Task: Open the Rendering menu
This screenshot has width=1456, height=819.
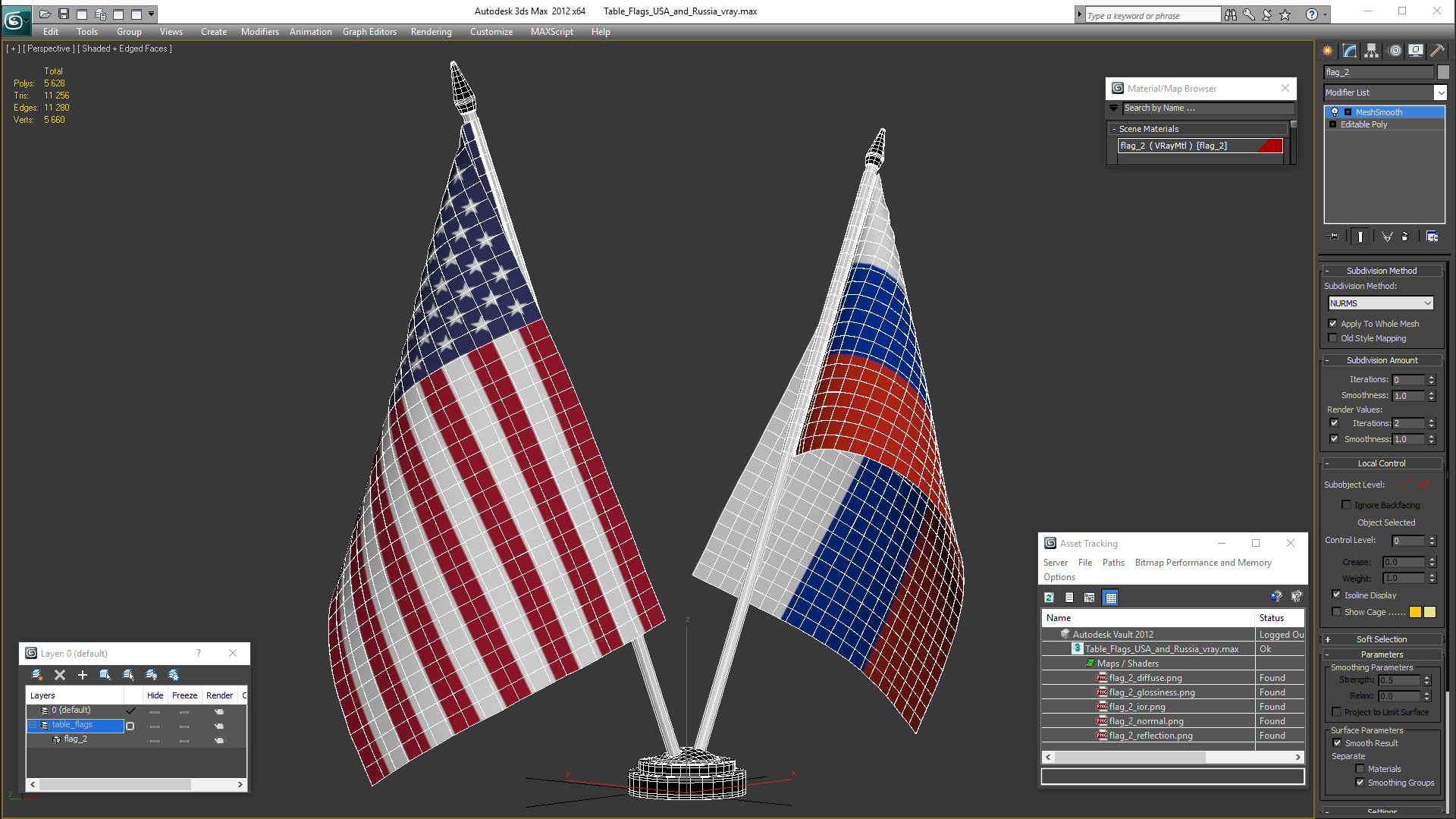Action: 431,32
